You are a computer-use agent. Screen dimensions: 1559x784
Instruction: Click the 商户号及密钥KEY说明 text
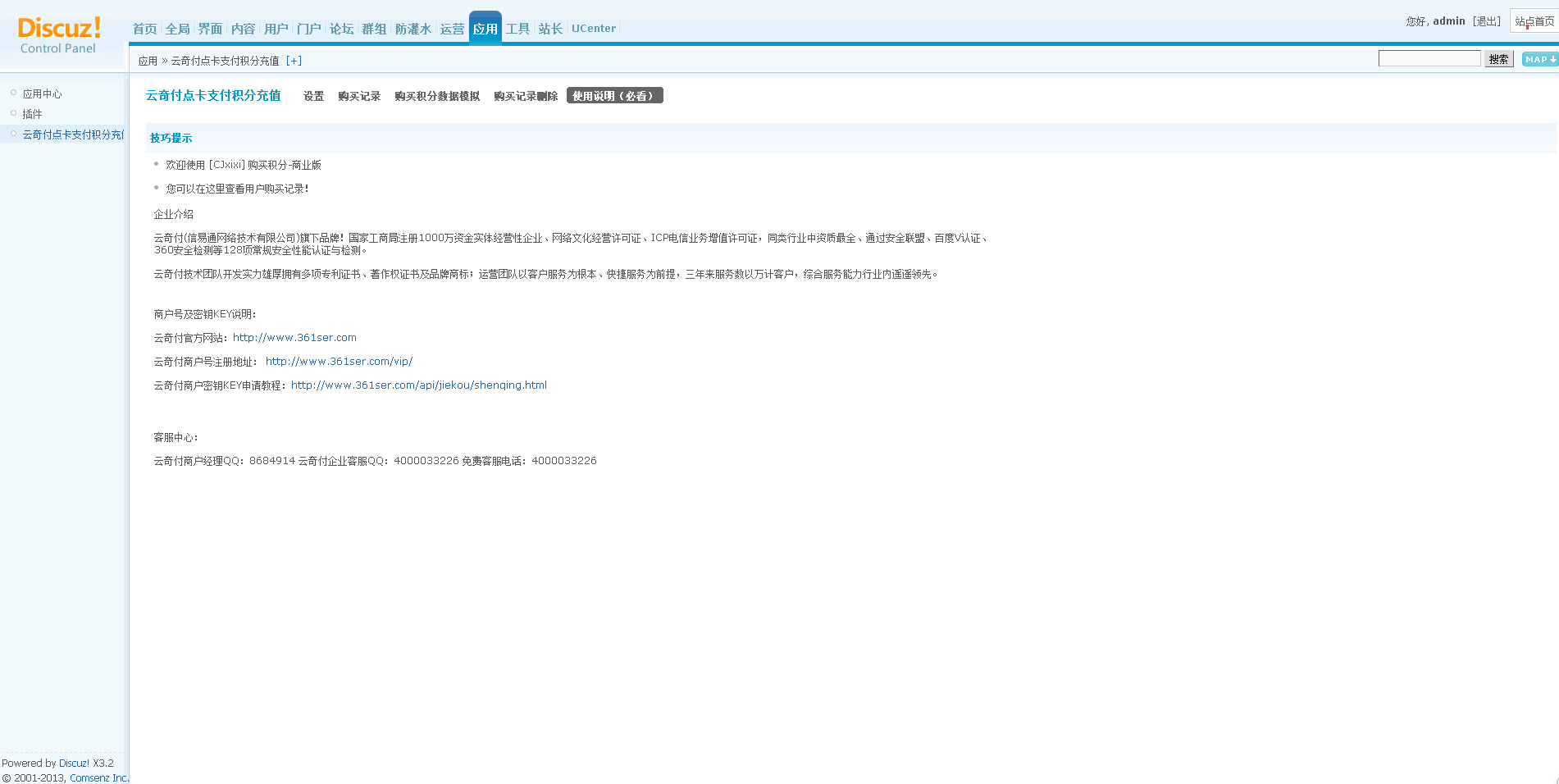click(205, 314)
